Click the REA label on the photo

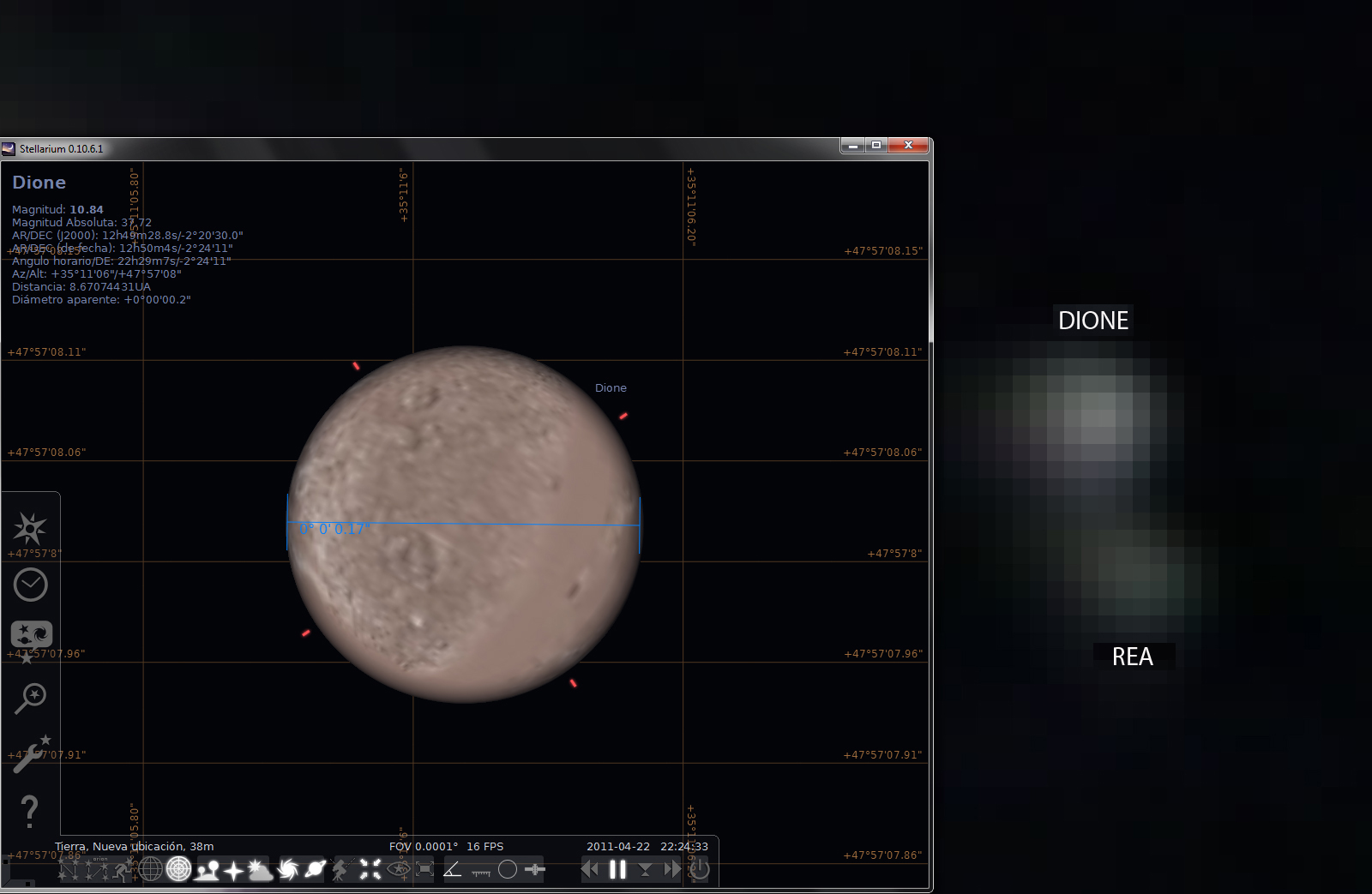click(x=1133, y=657)
